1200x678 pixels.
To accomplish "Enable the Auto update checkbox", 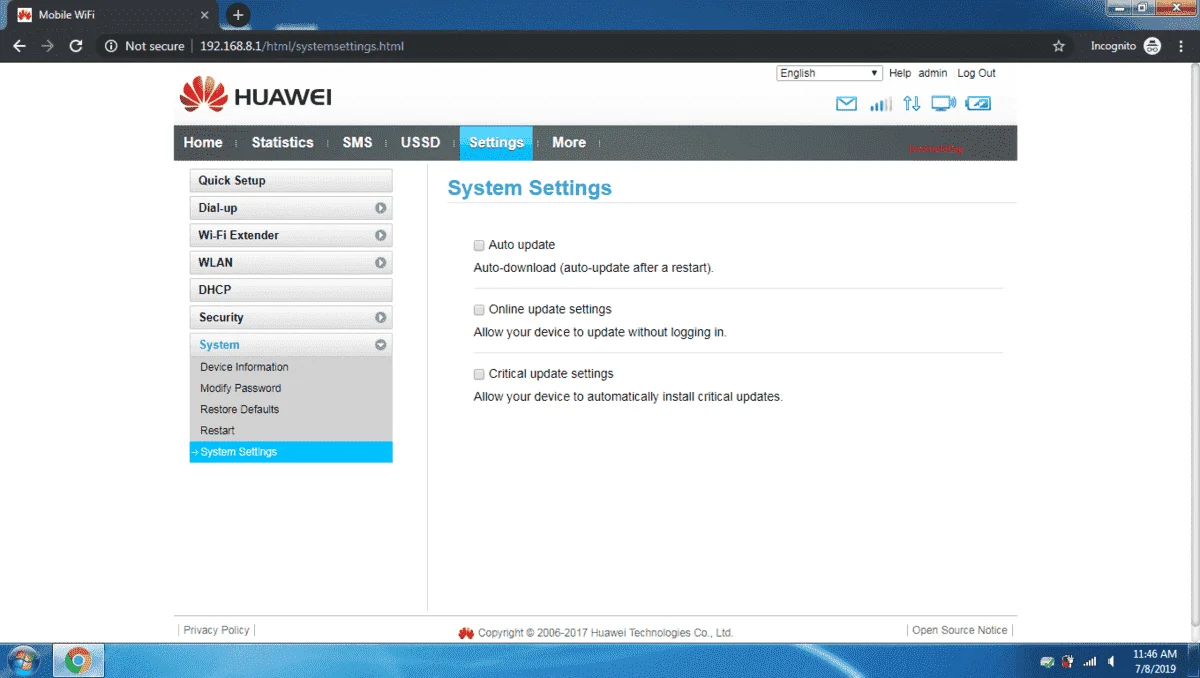I will click(479, 245).
